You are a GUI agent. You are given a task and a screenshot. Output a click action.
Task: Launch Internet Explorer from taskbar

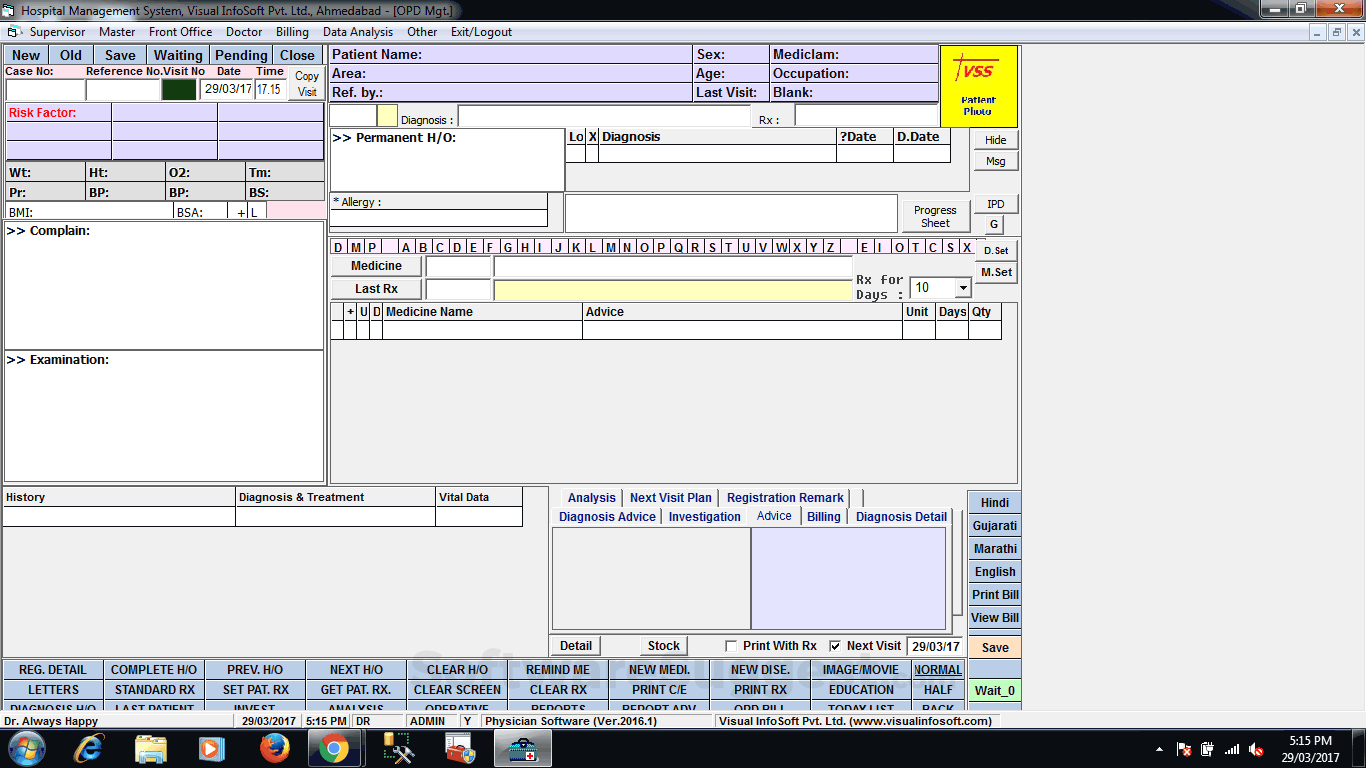(x=89, y=749)
